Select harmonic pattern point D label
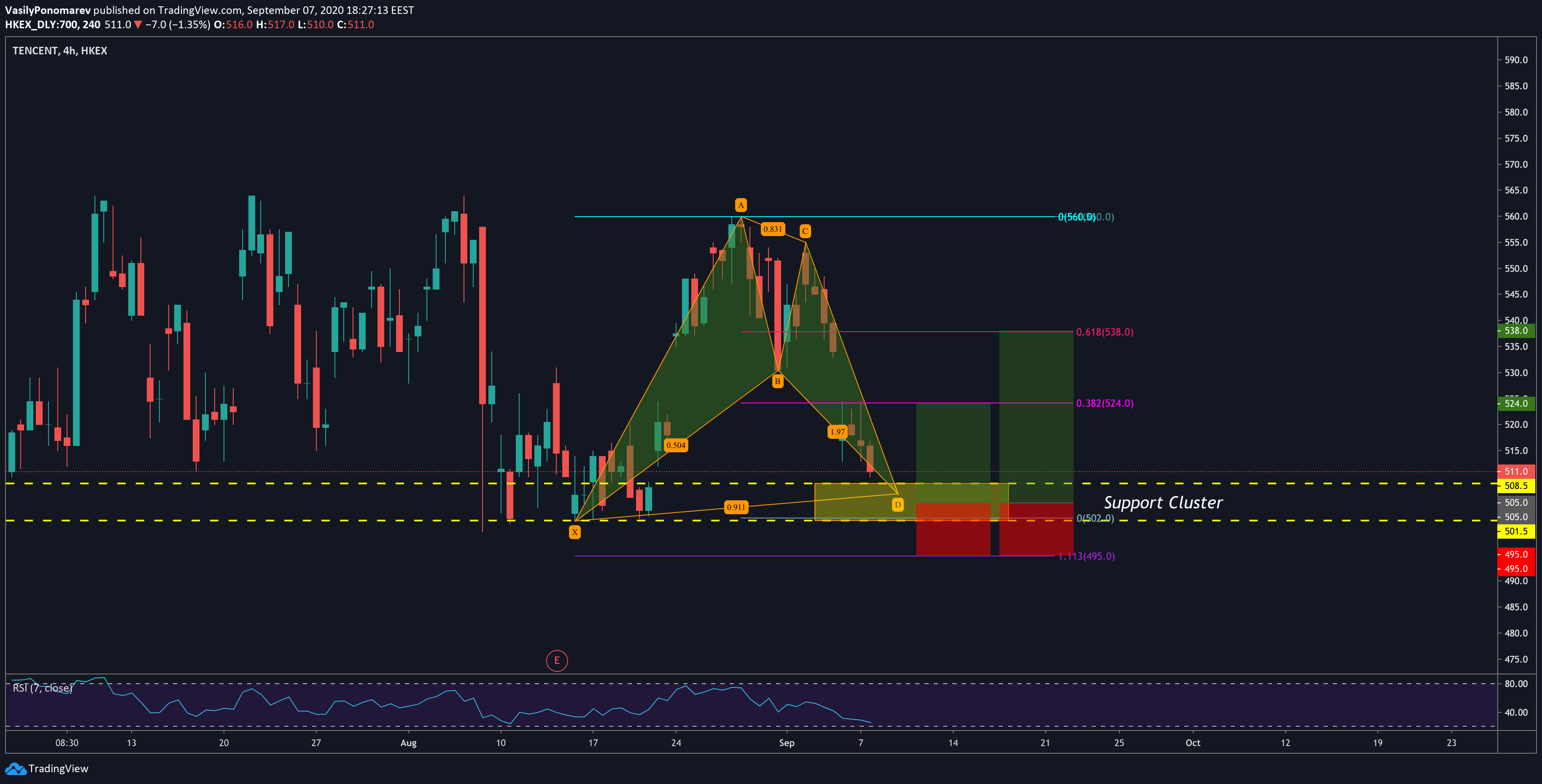The width and height of the screenshot is (1542, 784). 898,505
